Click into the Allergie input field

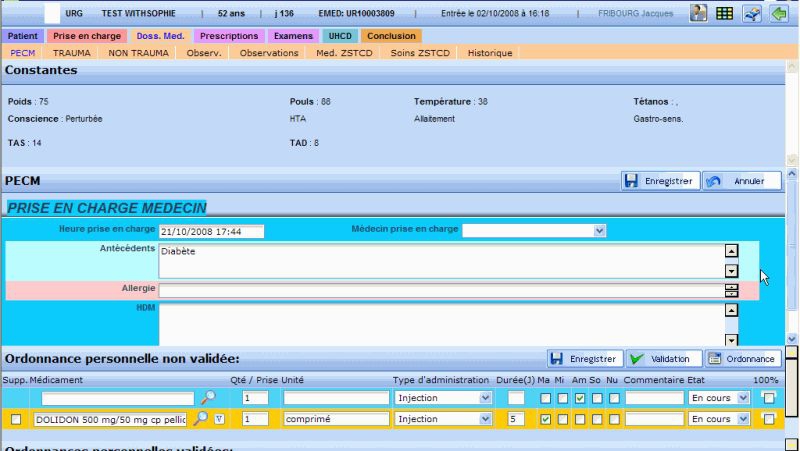tap(440, 290)
